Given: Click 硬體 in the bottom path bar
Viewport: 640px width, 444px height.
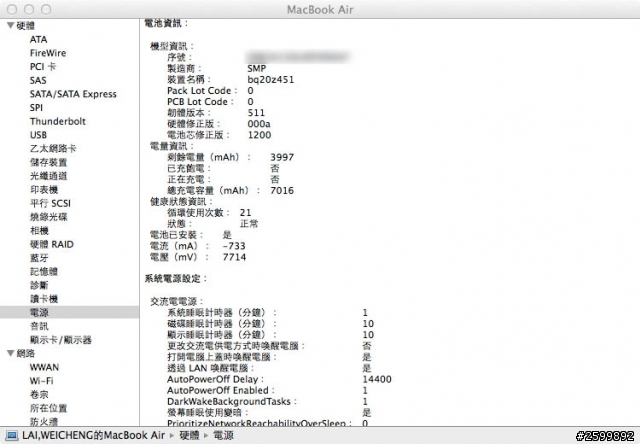Looking at the screenshot, I should coord(189,435).
